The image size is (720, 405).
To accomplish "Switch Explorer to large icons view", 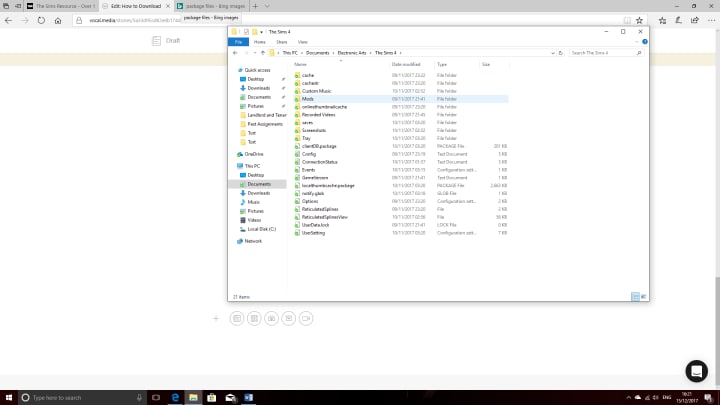I will click(x=643, y=297).
